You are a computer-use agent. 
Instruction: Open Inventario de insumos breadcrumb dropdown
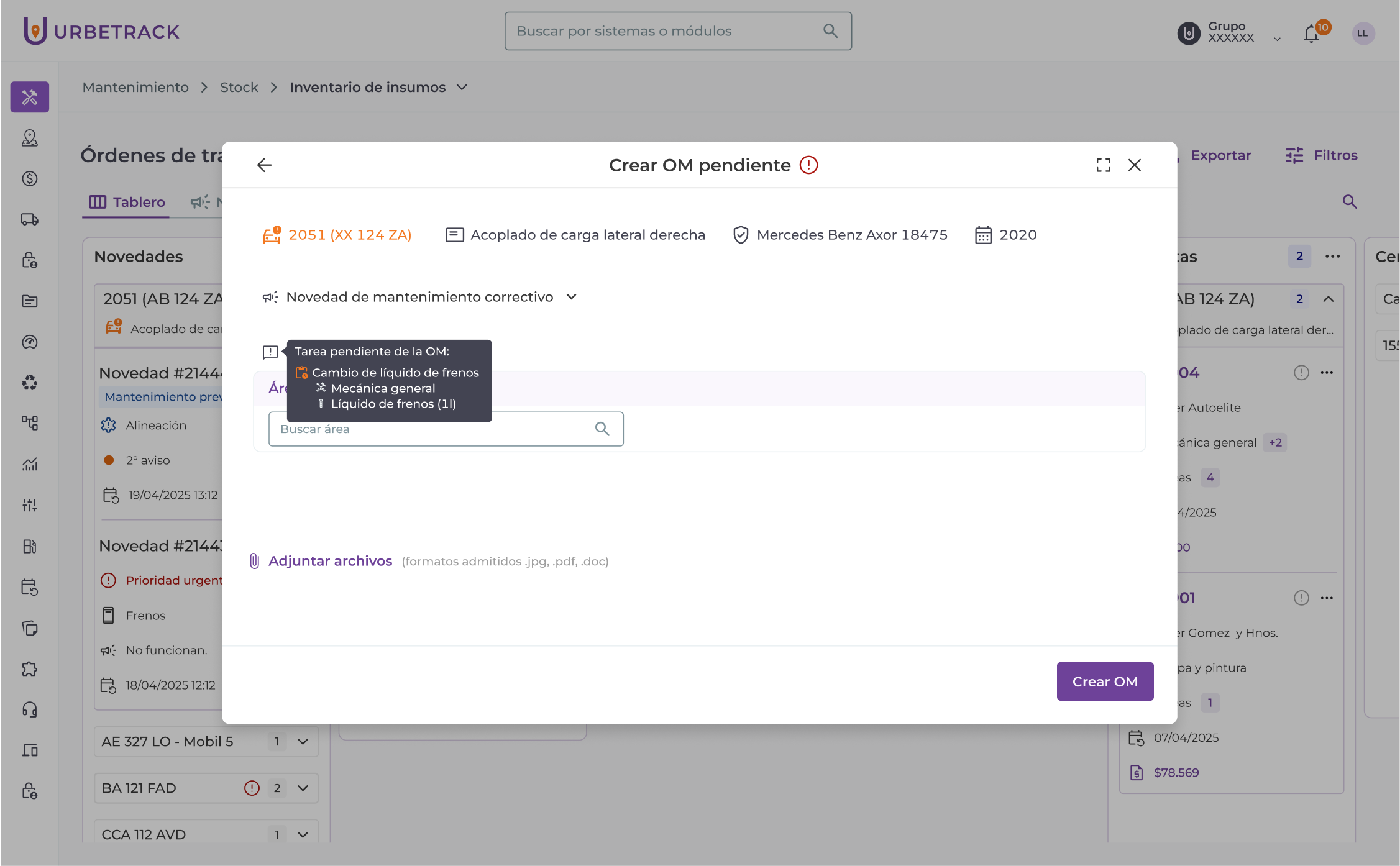point(462,88)
